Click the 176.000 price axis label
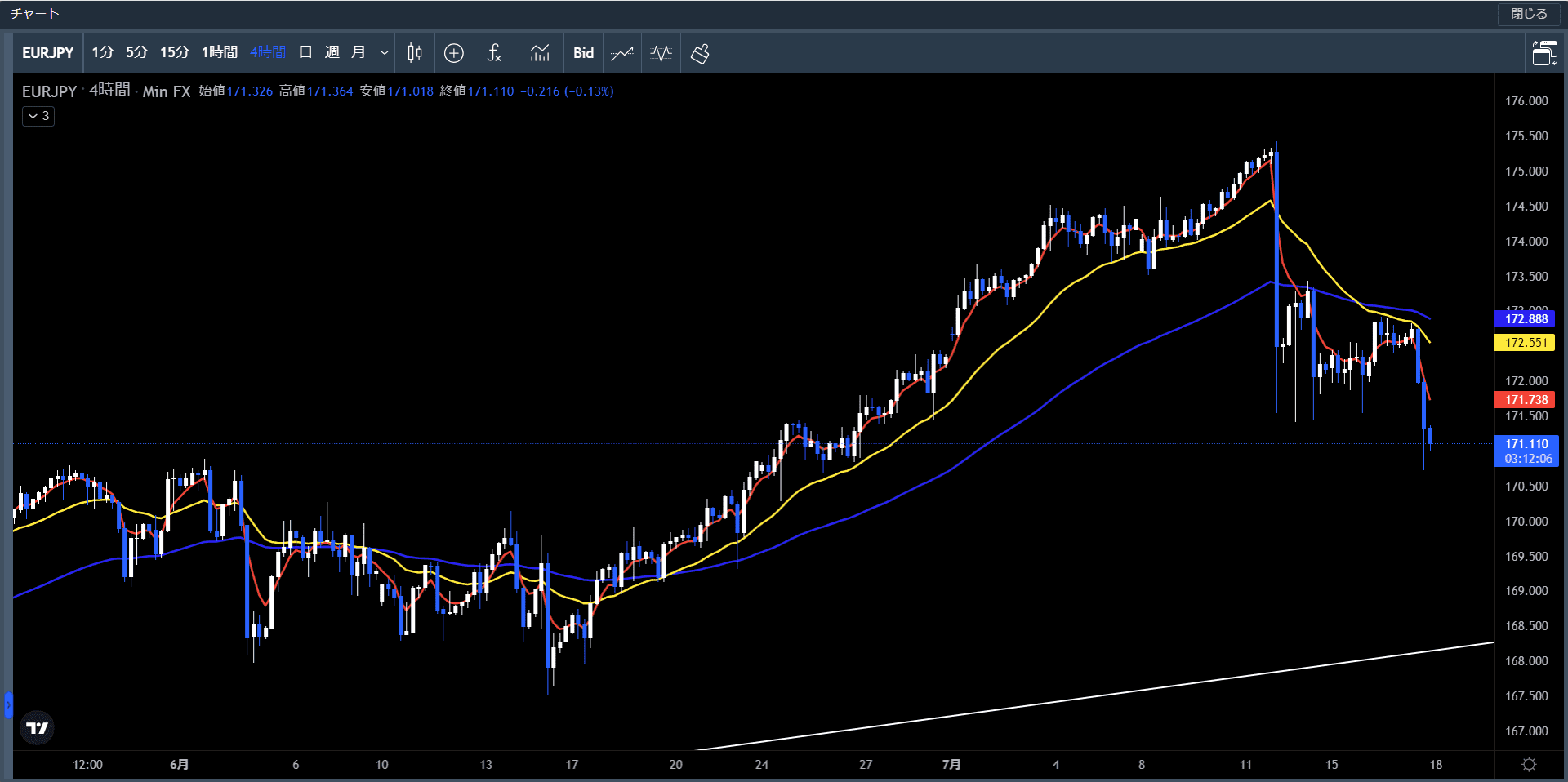 tap(1526, 101)
